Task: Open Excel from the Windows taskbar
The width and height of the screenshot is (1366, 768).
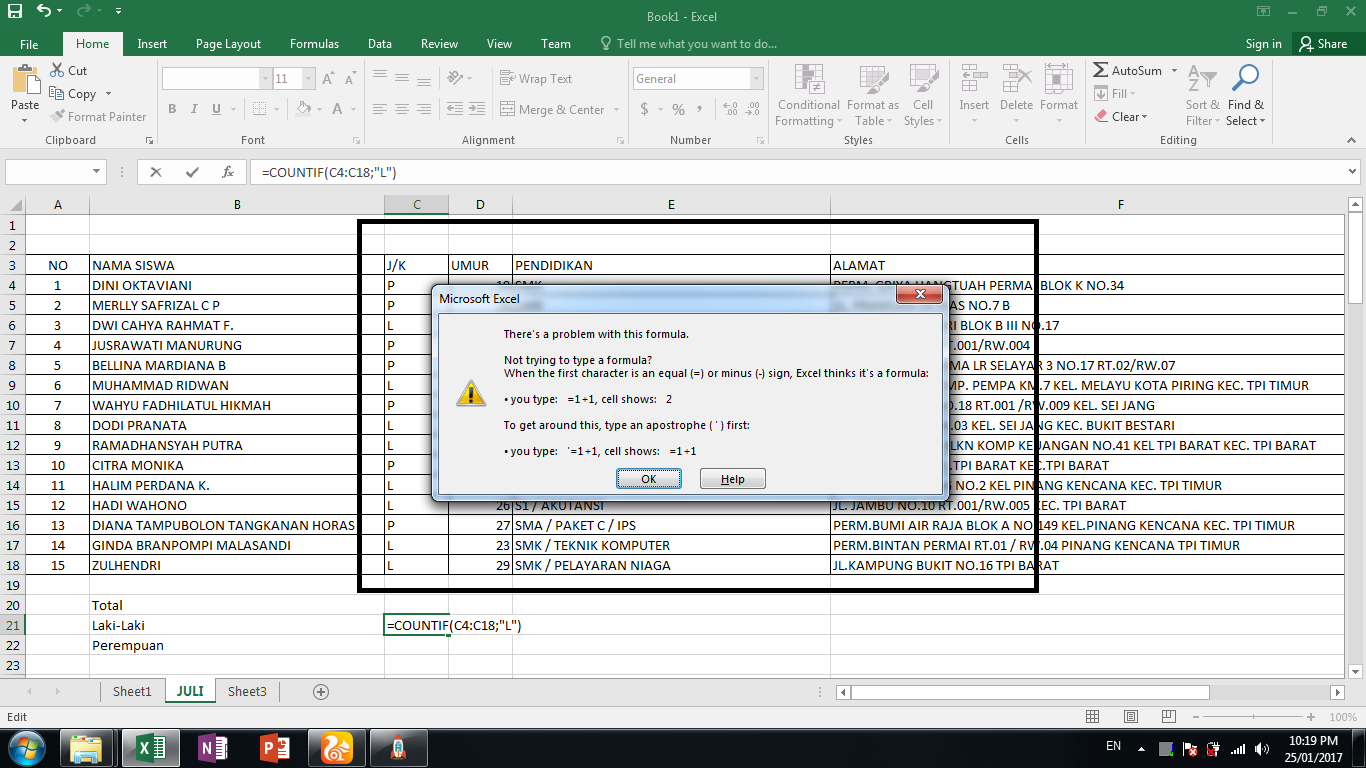Action: point(150,748)
